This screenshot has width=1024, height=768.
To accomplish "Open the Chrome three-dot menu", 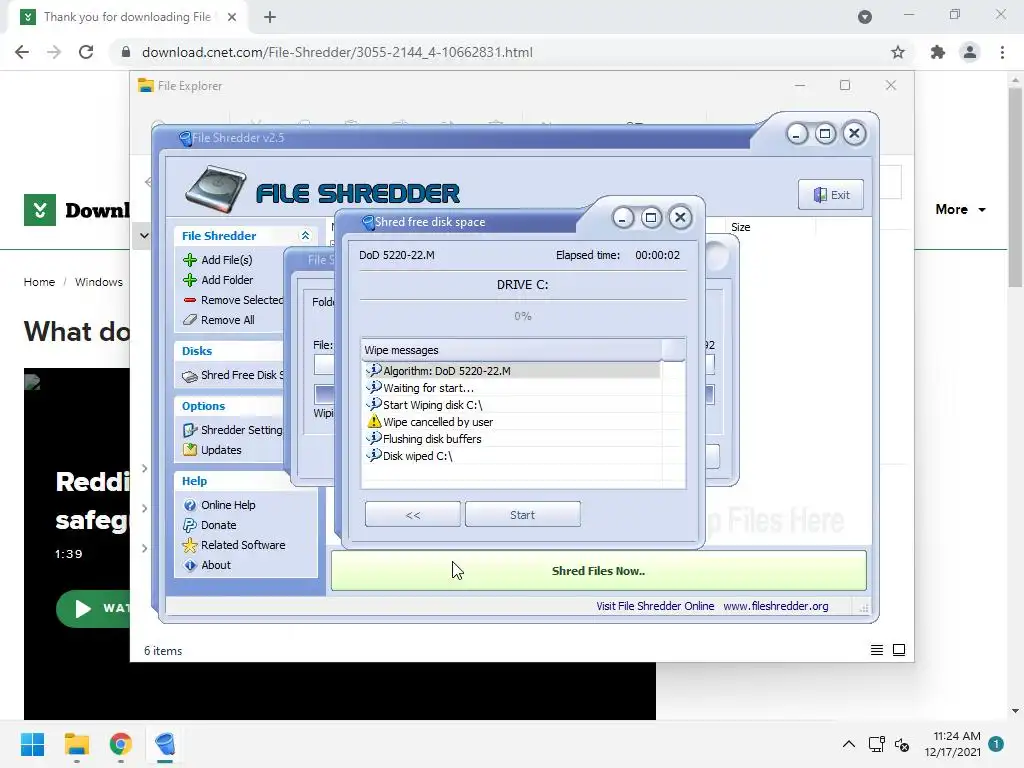I will pyautogui.click(x=1002, y=52).
